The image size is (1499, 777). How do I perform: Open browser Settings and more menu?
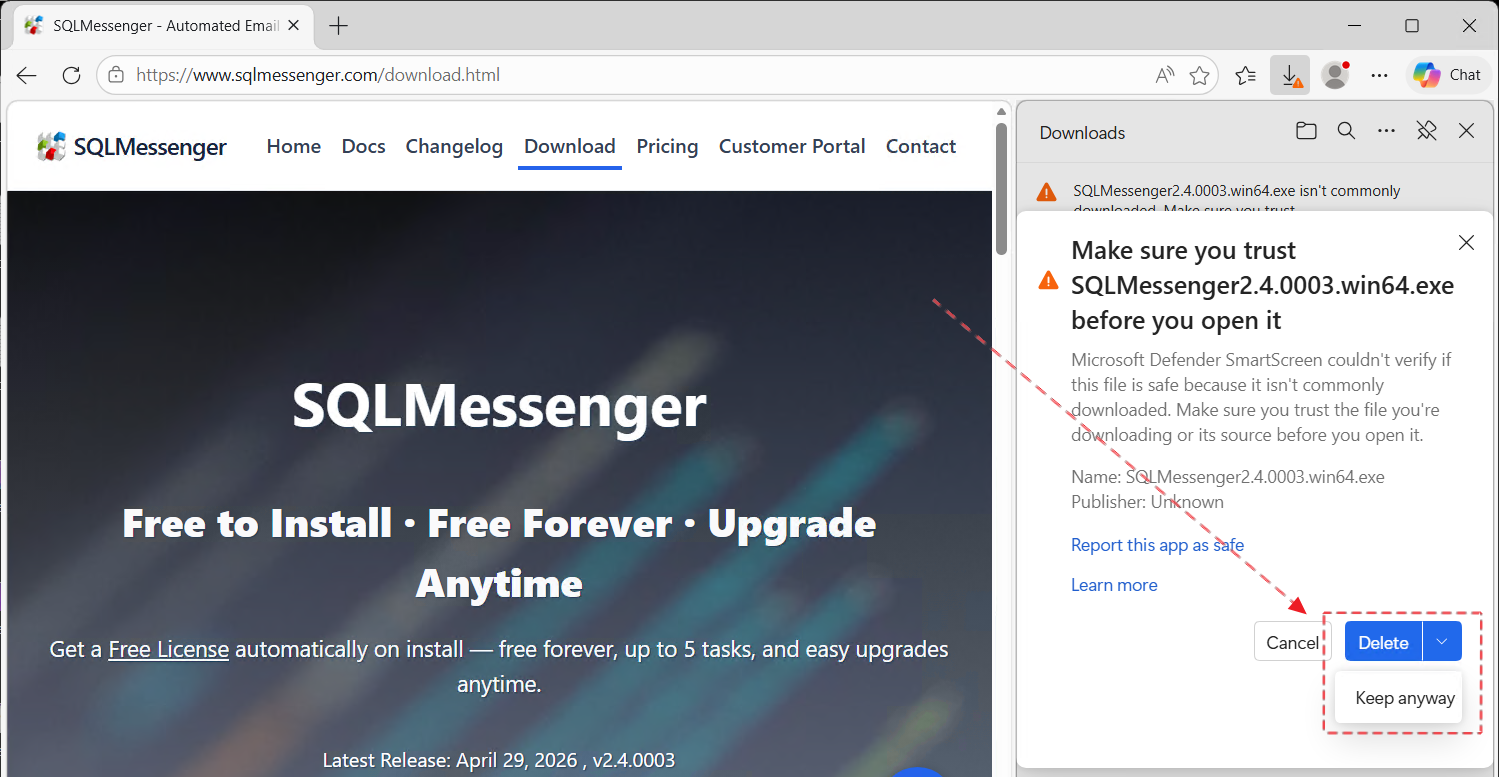1379,75
